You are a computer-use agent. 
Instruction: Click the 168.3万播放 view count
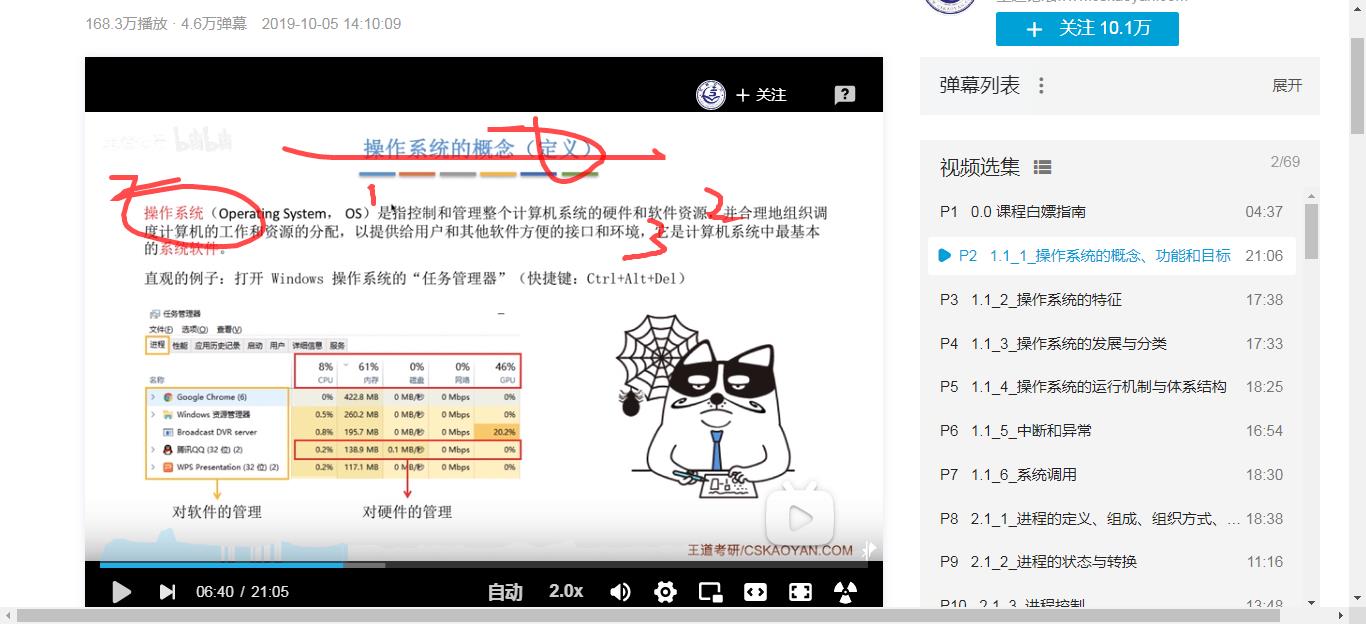126,23
